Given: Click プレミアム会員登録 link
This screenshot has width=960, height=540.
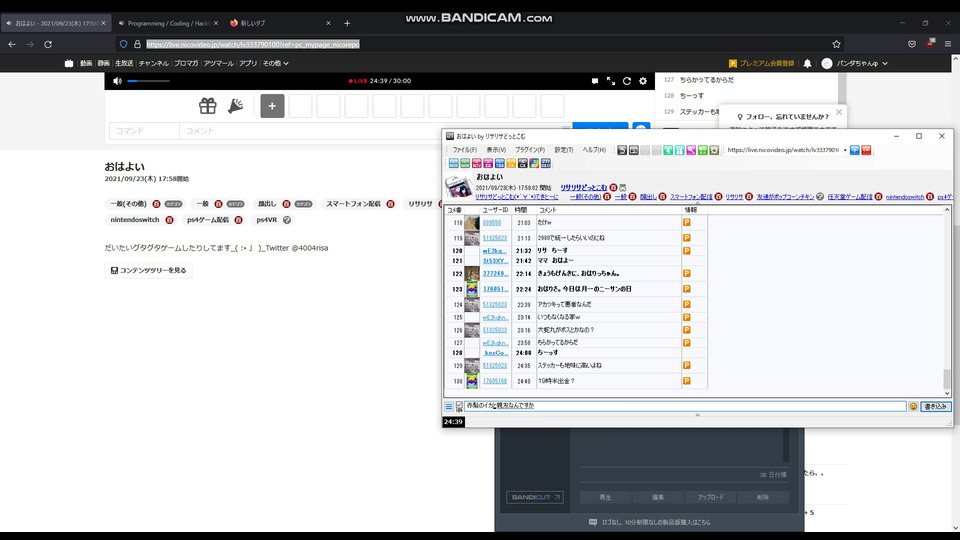Looking at the screenshot, I should point(761,63).
